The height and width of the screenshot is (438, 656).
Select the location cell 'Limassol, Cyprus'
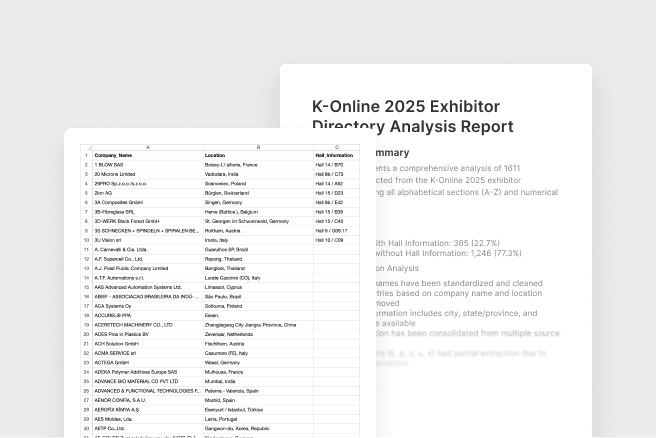[258, 287]
